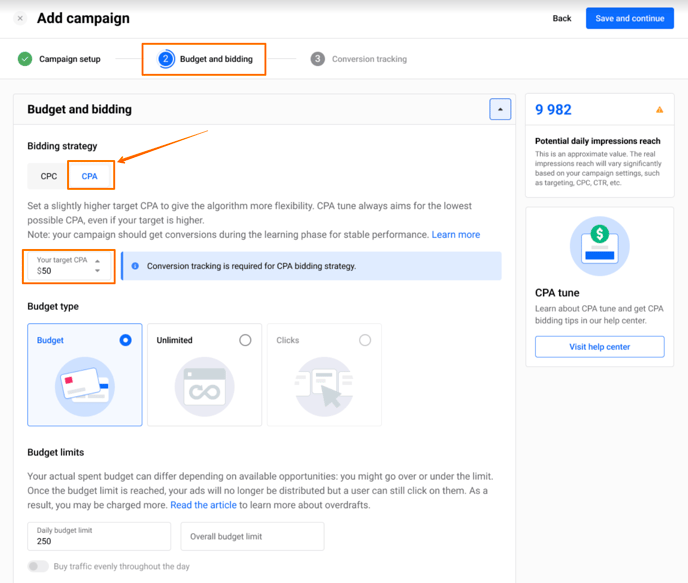688x583 pixels.
Task: Select the Unlimited budget type radio
Action: [245, 340]
